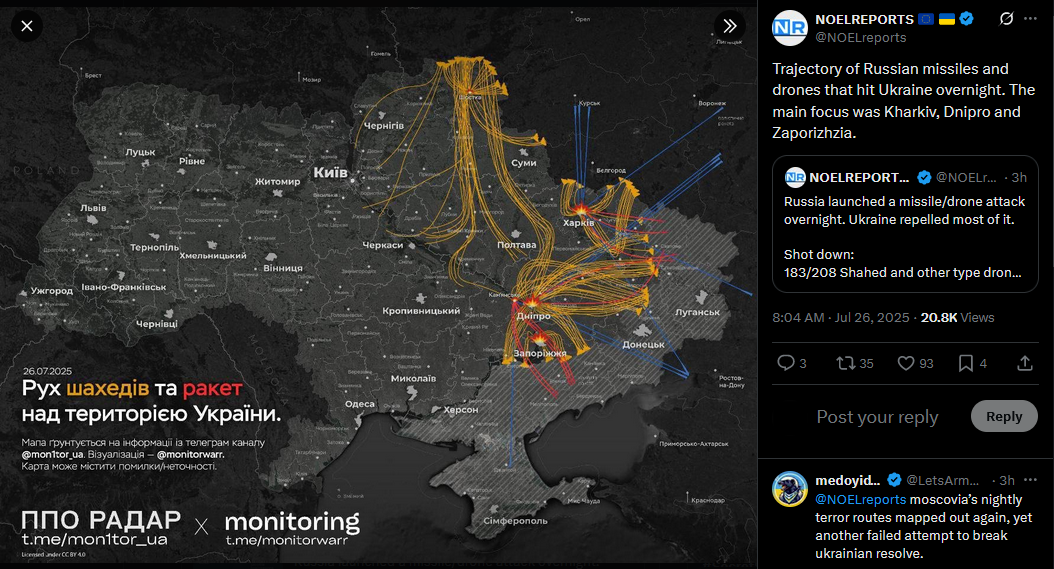Click the quoted post's verified badge
Viewport: 1054px width, 569px height.
924,178
